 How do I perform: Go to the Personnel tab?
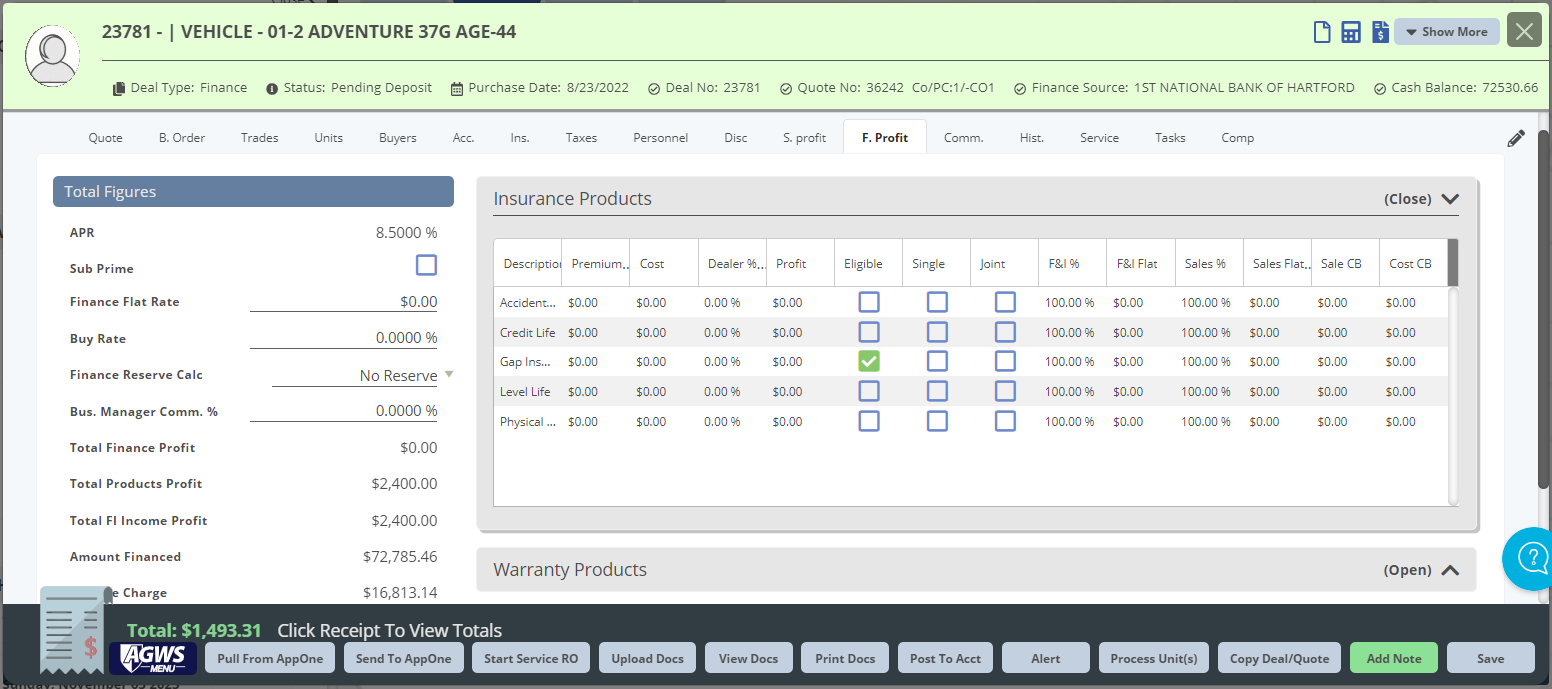point(661,138)
